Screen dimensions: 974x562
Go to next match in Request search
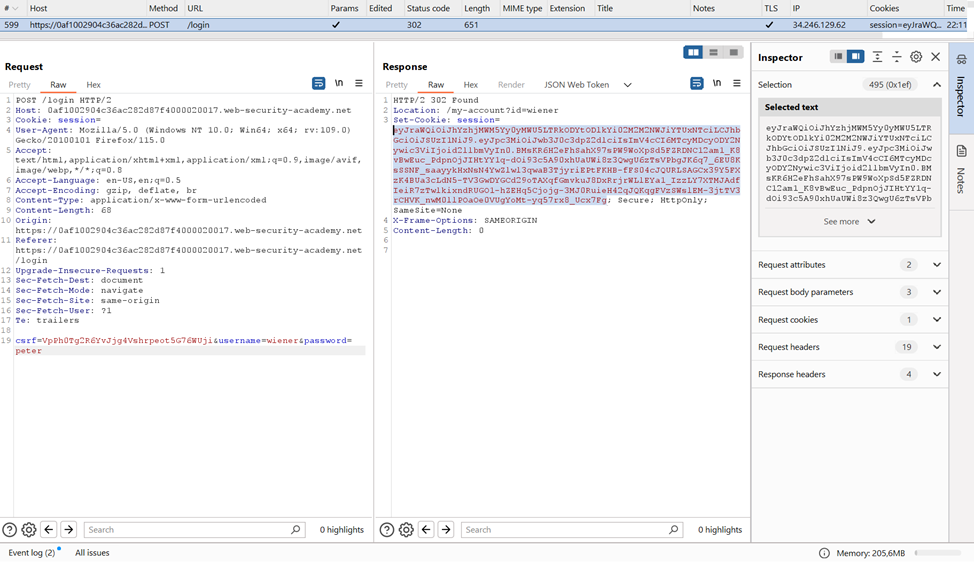coord(69,530)
